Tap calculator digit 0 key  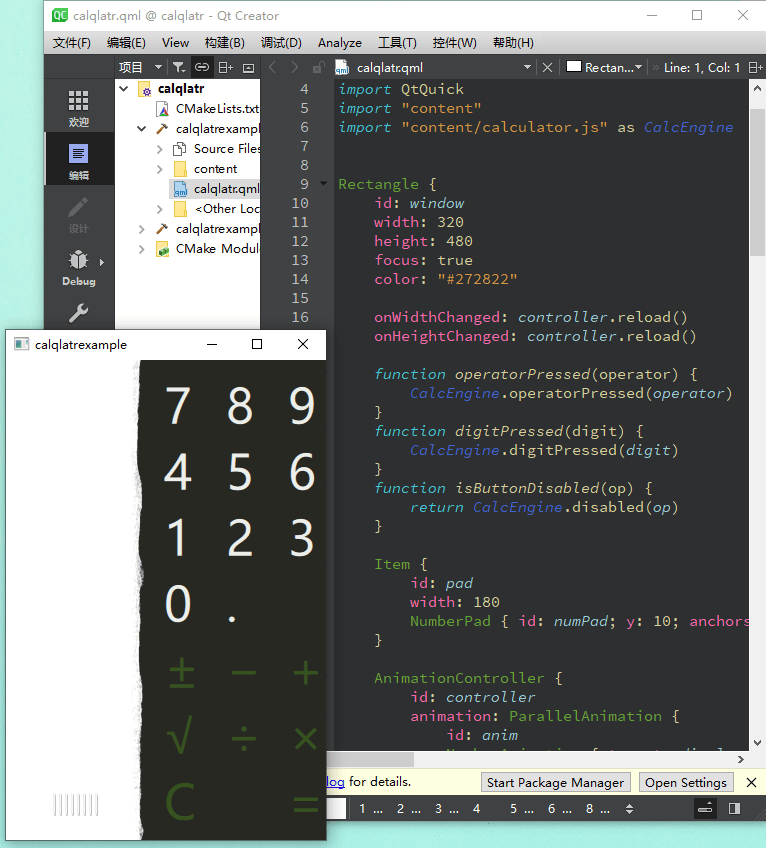(x=178, y=604)
